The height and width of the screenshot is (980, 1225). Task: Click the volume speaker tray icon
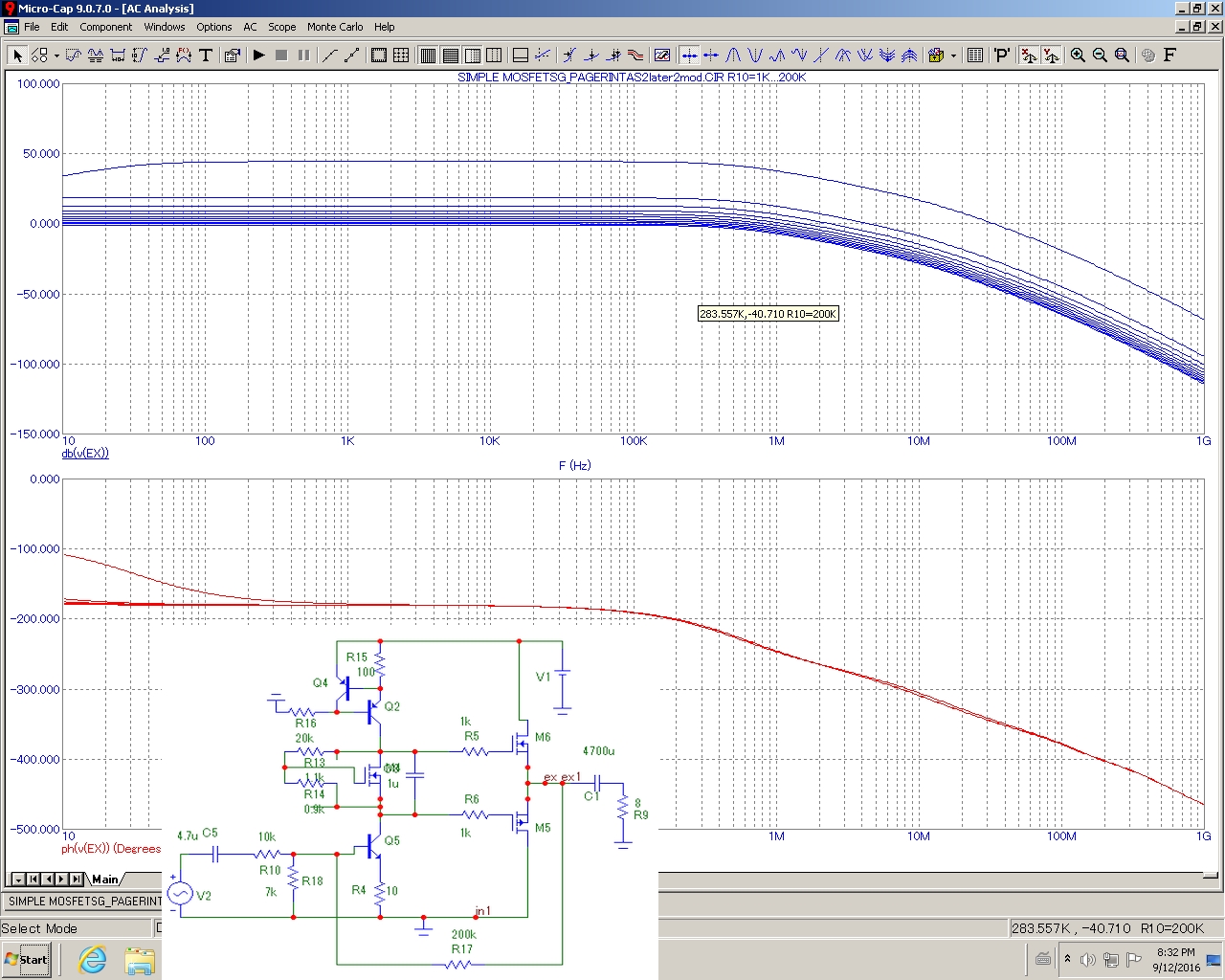click(1087, 959)
